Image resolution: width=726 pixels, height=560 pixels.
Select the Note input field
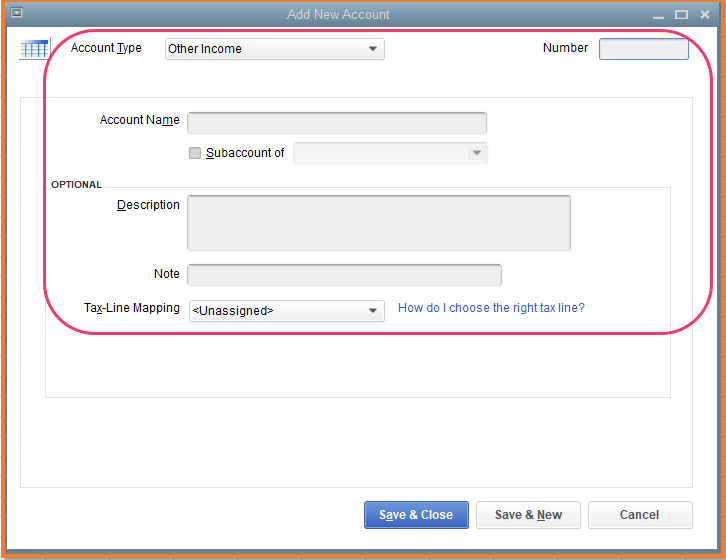(344, 275)
